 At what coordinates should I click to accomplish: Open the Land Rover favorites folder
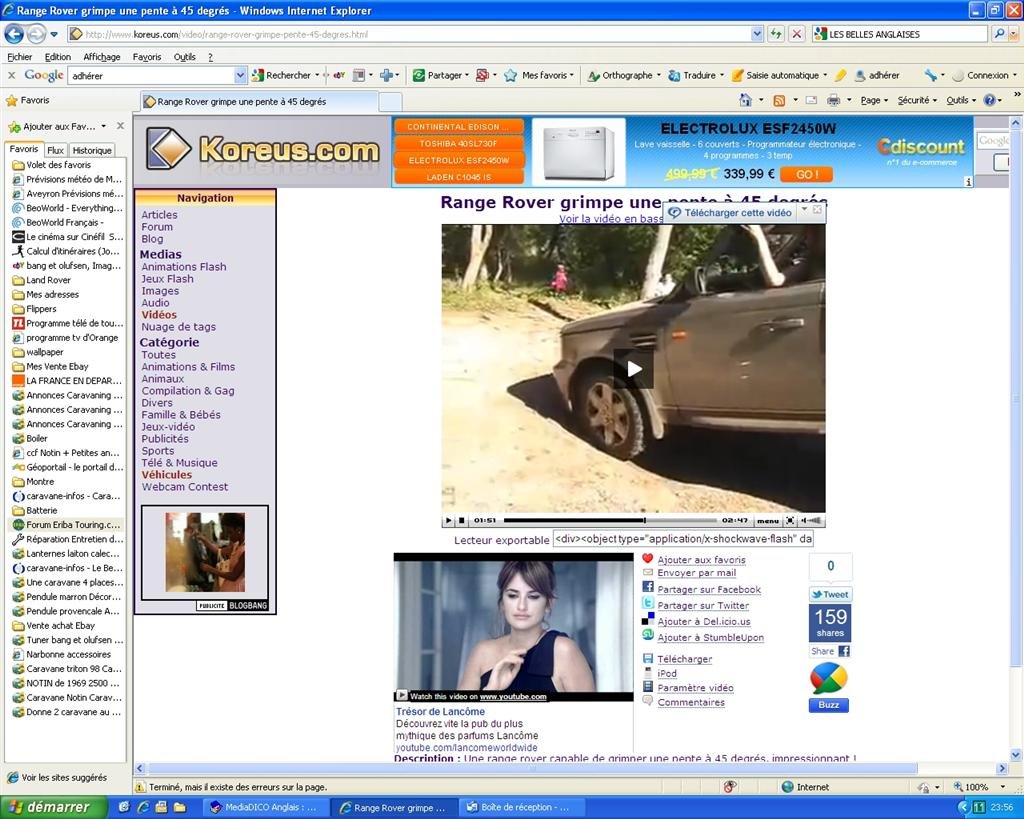[48, 280]
